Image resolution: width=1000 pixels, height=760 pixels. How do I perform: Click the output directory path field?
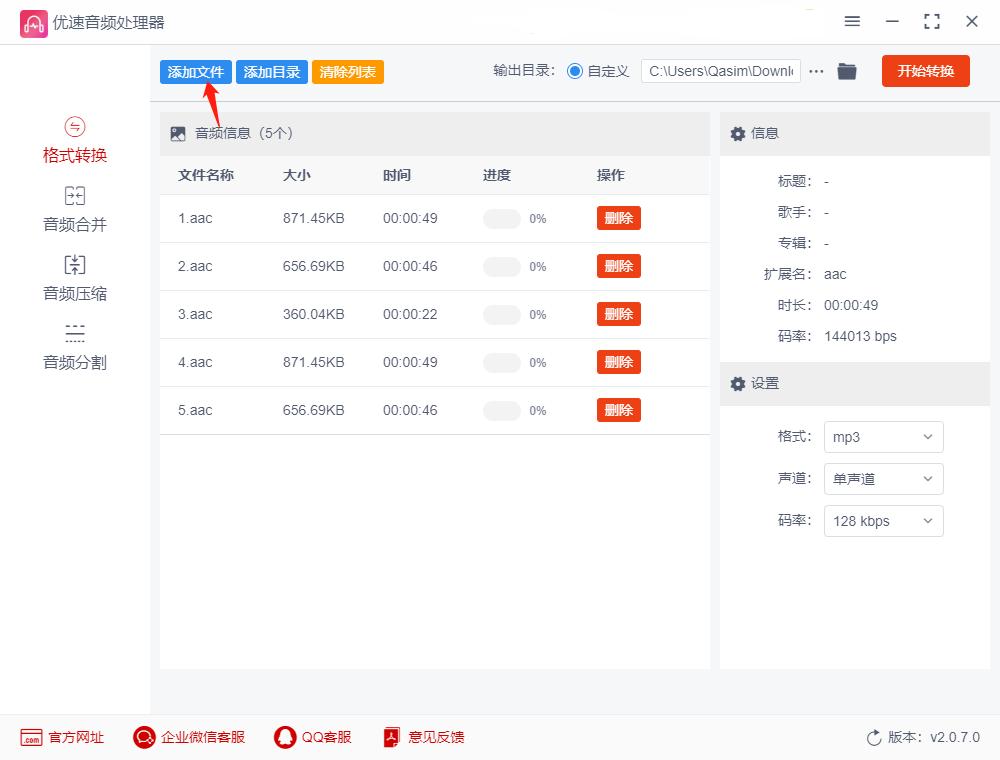tap(720, 71)
